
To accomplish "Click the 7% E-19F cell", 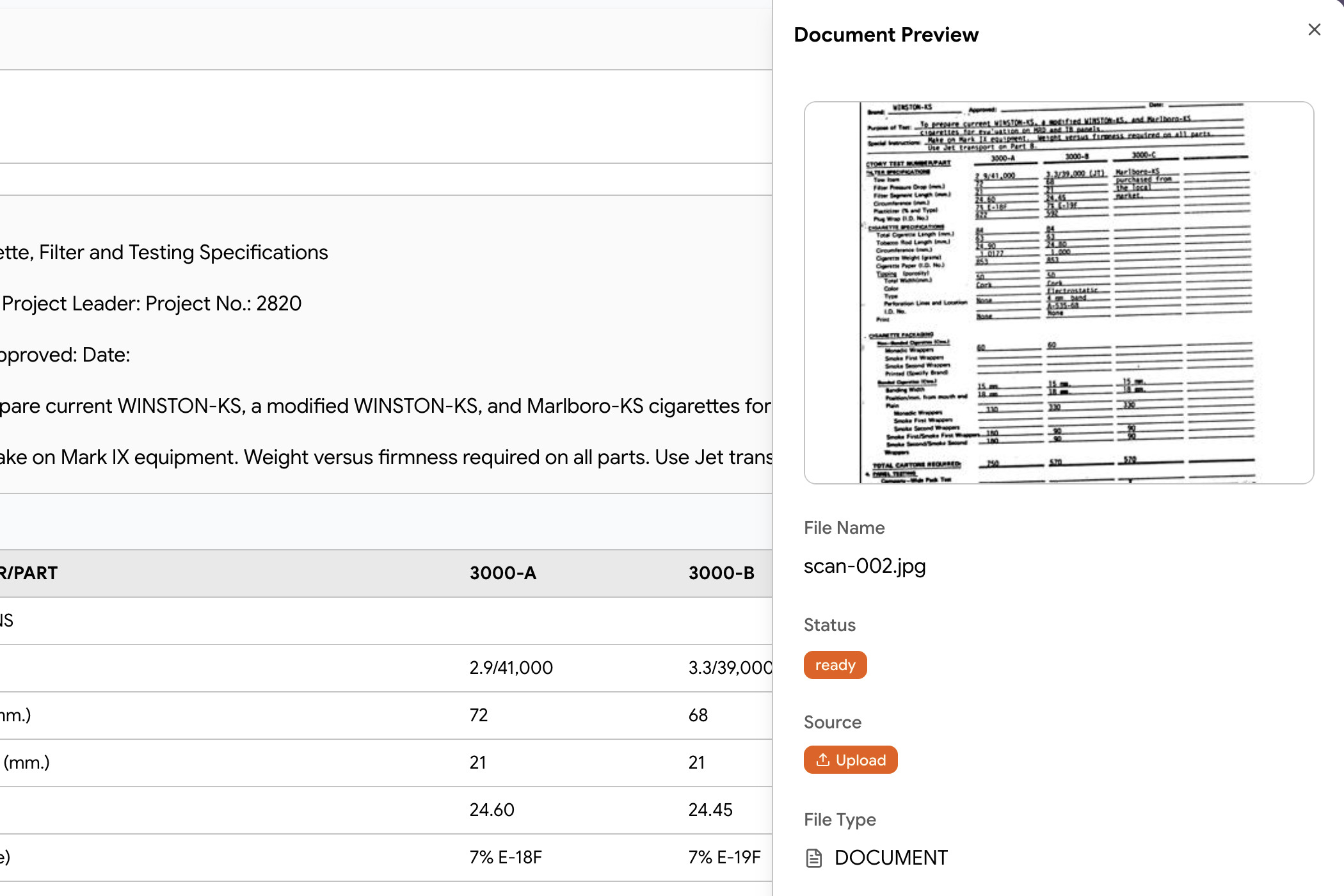I will [724, 857].
